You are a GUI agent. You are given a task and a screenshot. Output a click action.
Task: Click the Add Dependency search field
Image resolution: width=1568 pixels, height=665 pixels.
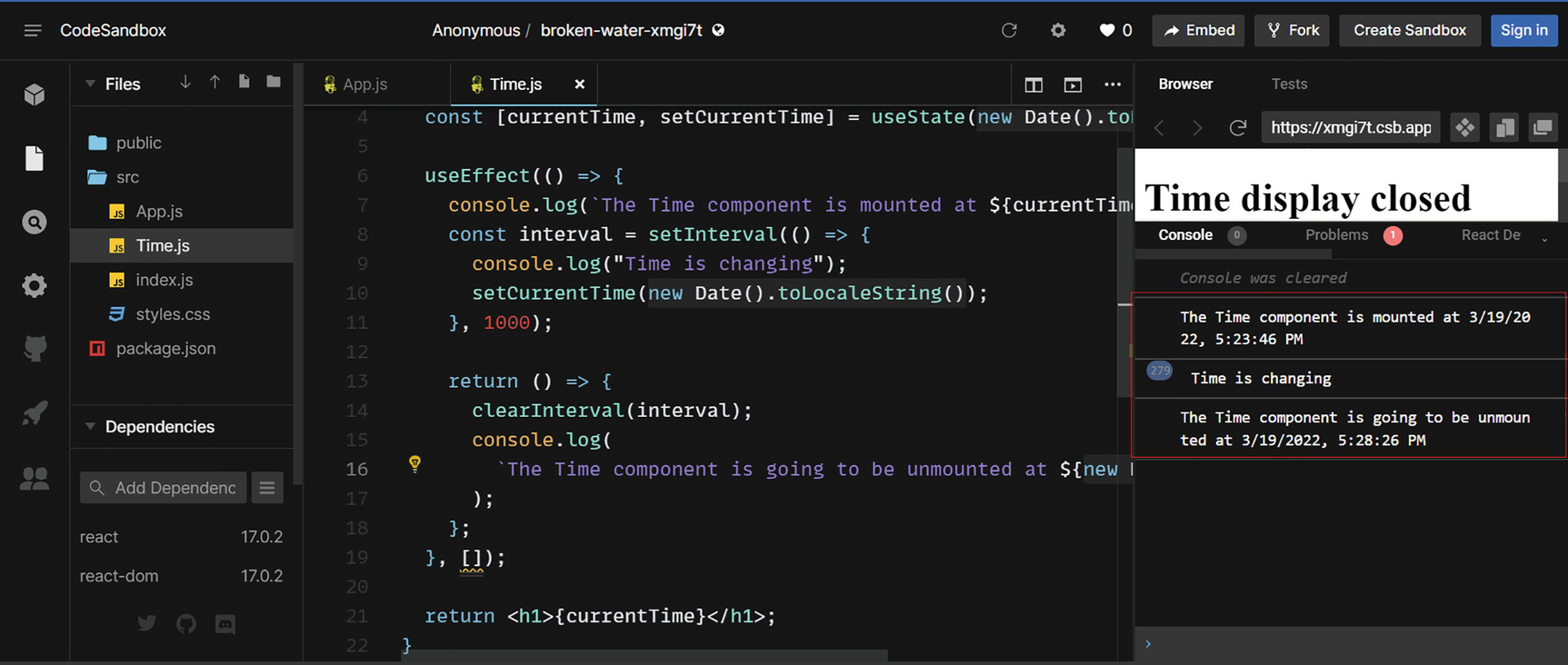(164, 488)
